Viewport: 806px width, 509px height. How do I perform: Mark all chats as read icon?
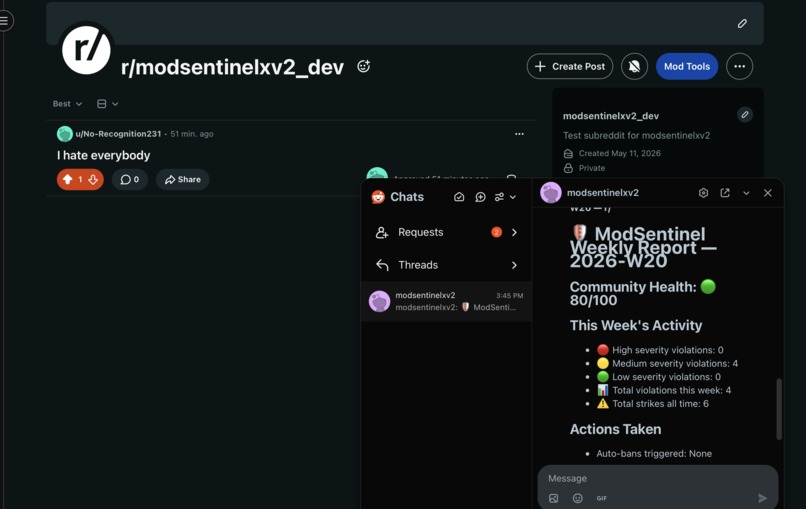(459, 197)
